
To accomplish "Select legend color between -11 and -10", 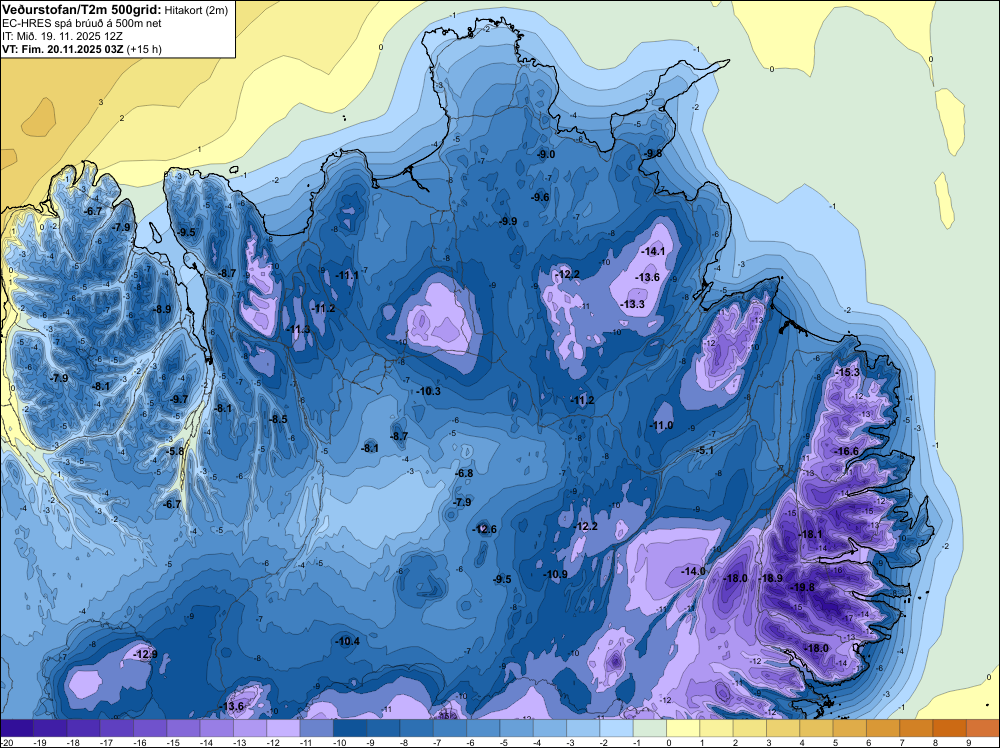I will click(x=316, y=728).
